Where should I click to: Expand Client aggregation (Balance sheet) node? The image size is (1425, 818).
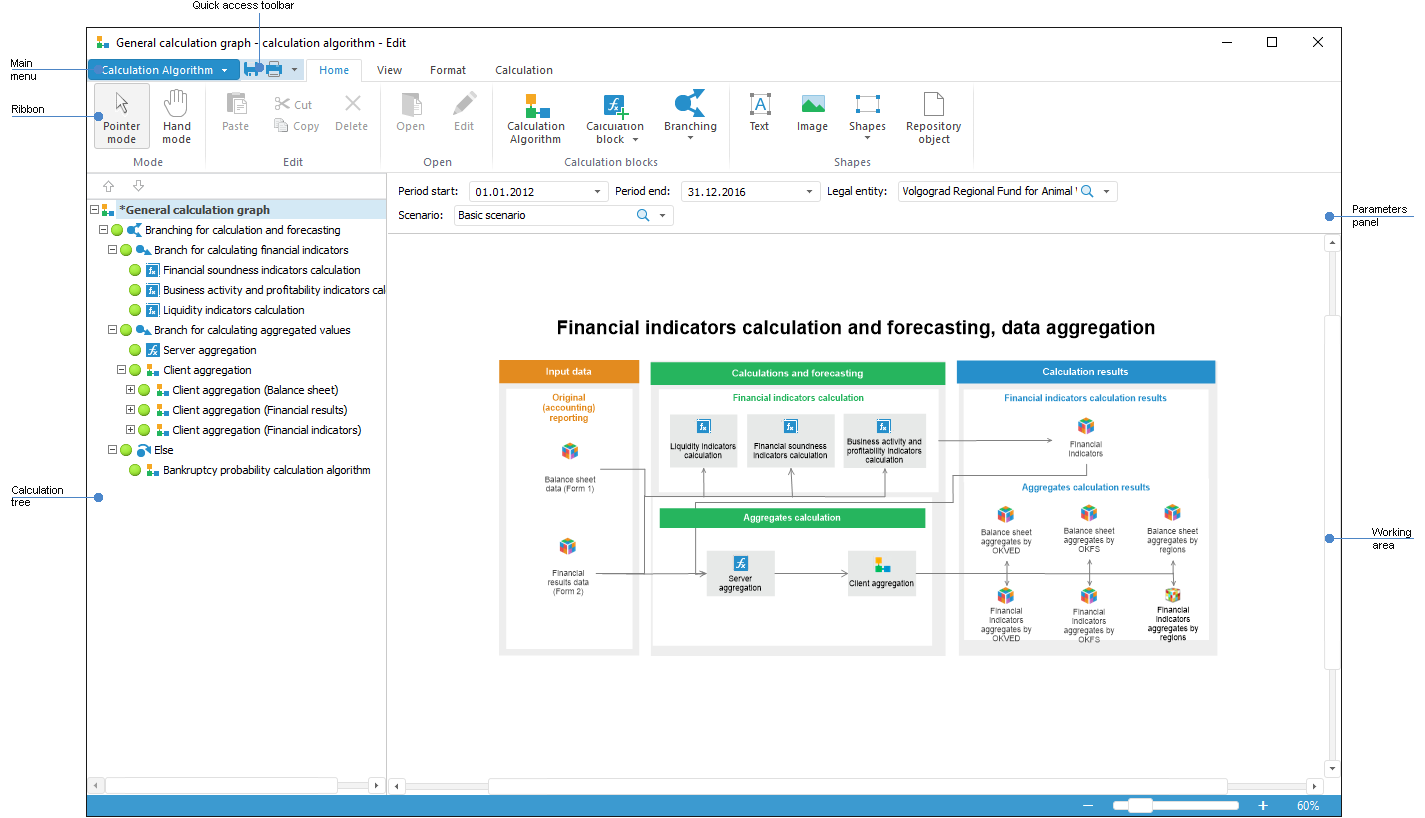click(x=130, y=390)
